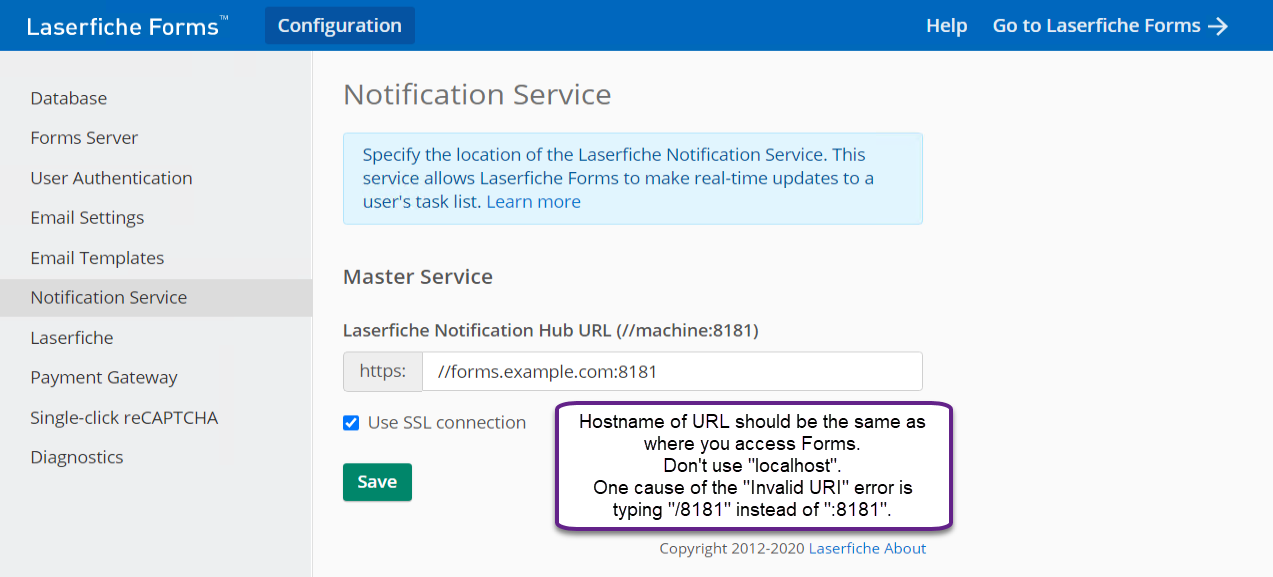Open the Help link in header
1273x577 pixels.
point(946,26)
